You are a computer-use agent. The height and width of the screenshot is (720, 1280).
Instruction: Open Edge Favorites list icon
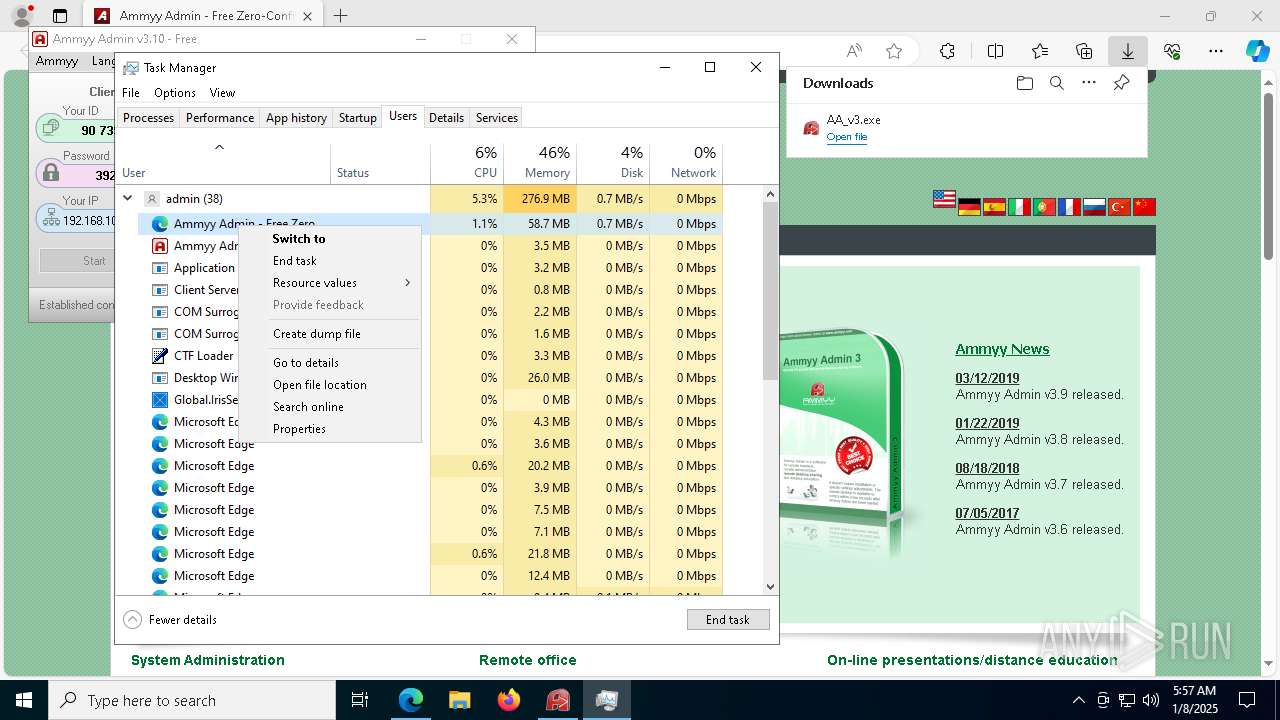(x=1040, y=51)
